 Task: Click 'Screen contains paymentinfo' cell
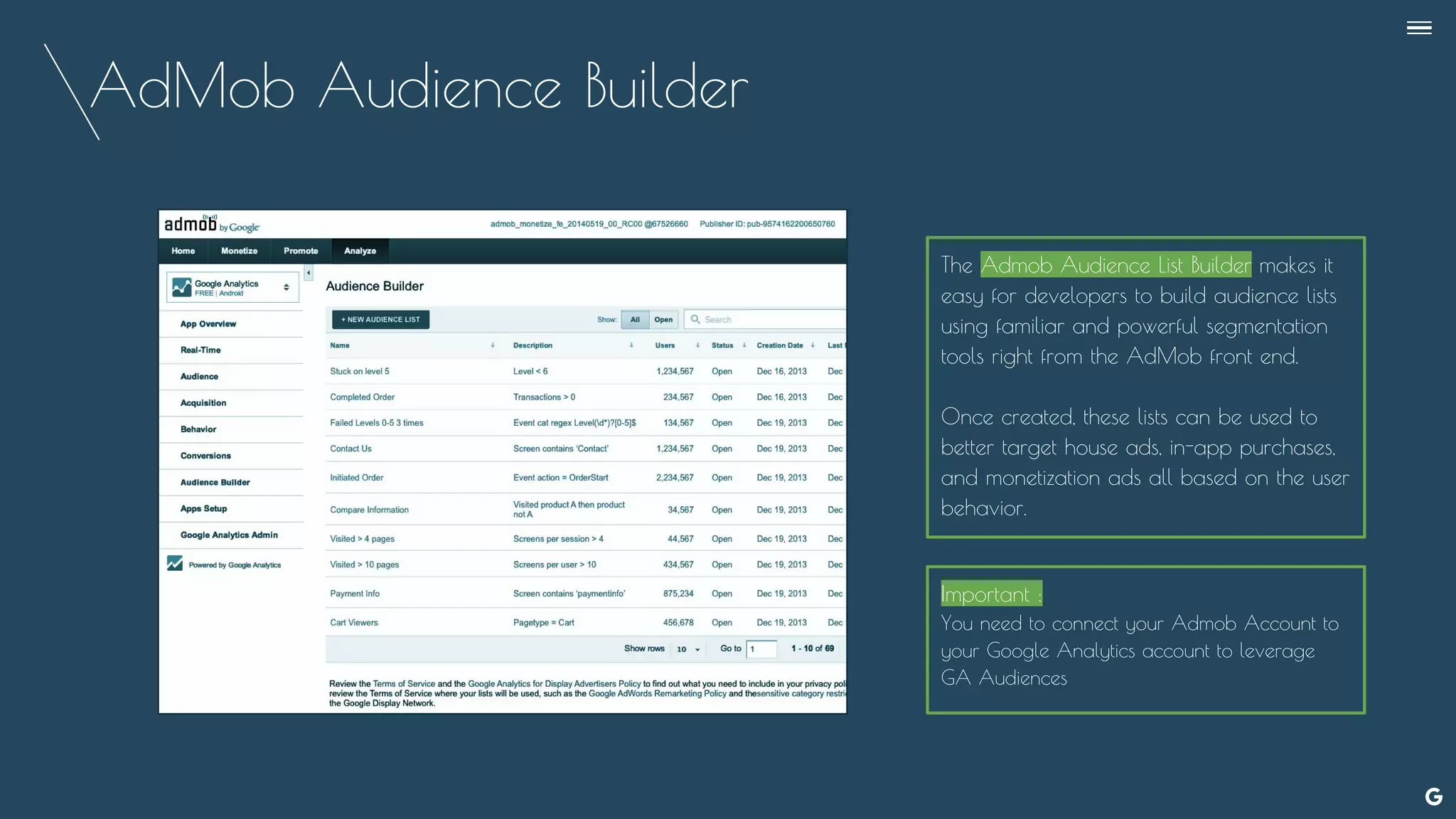coord(569,594)
